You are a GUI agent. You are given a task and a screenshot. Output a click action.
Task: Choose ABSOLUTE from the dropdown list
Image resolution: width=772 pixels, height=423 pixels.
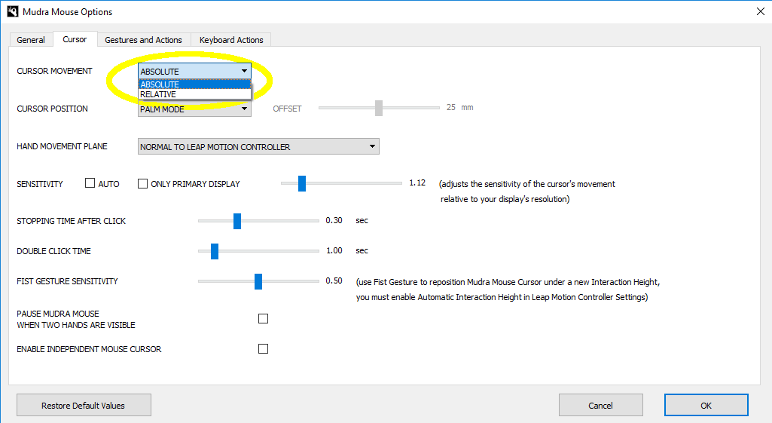tap(195, 84)
